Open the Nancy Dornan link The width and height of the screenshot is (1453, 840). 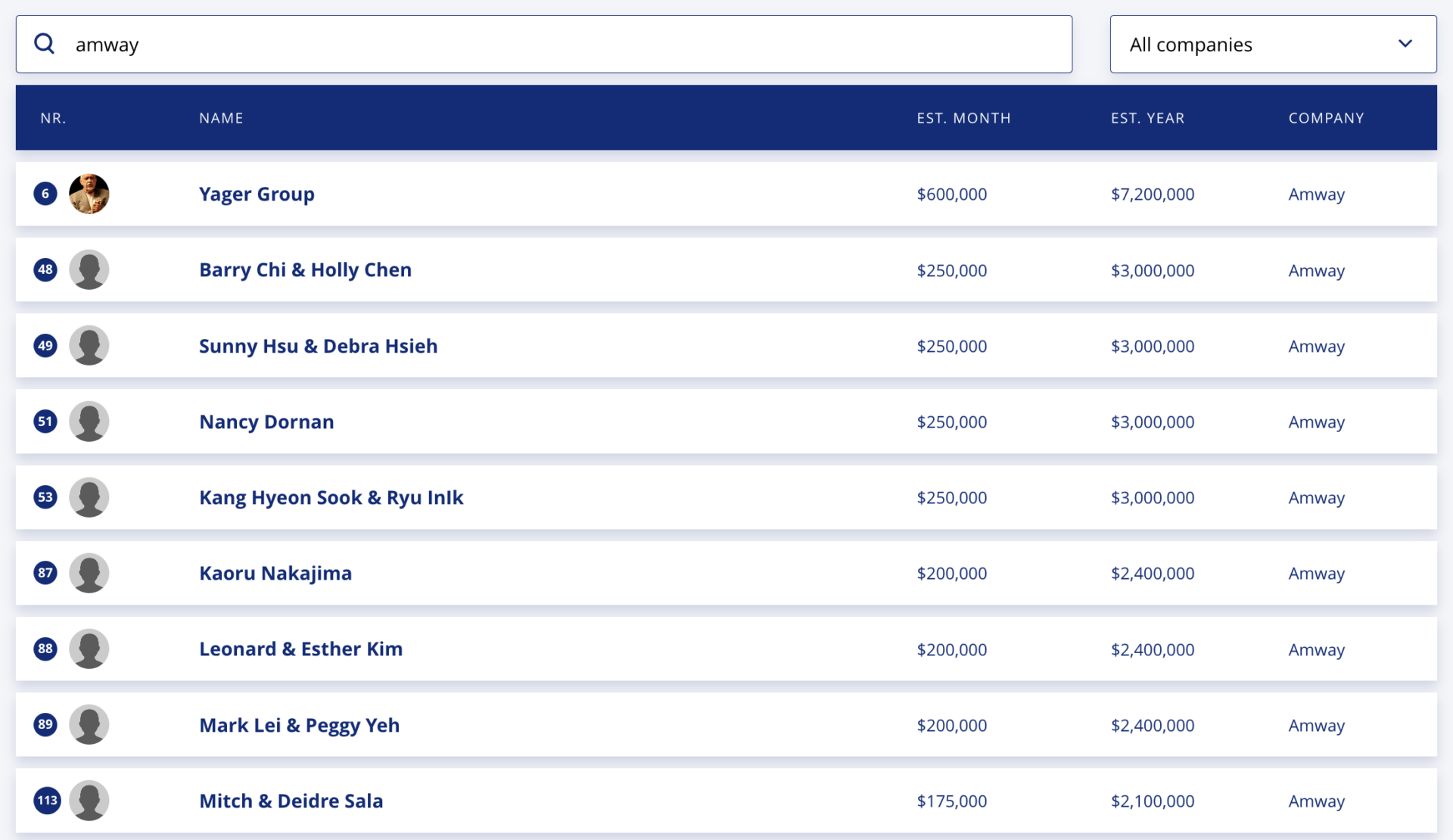[x=266, y=422]
